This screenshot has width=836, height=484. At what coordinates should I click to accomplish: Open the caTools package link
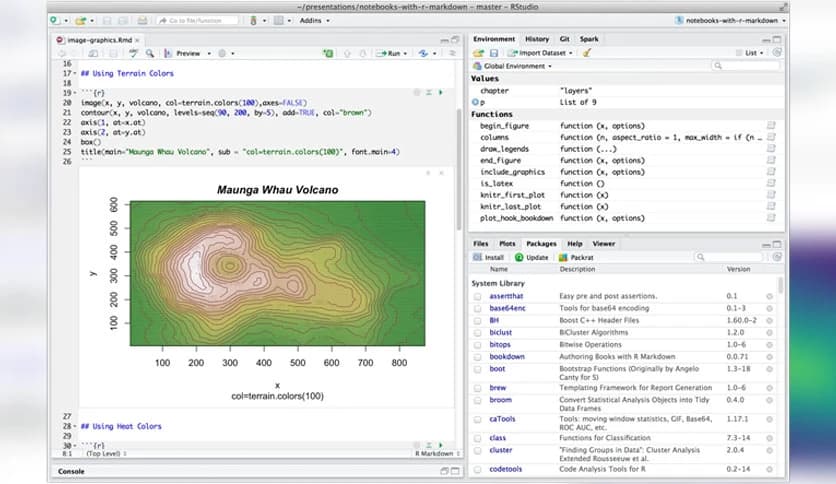(502, 419)
